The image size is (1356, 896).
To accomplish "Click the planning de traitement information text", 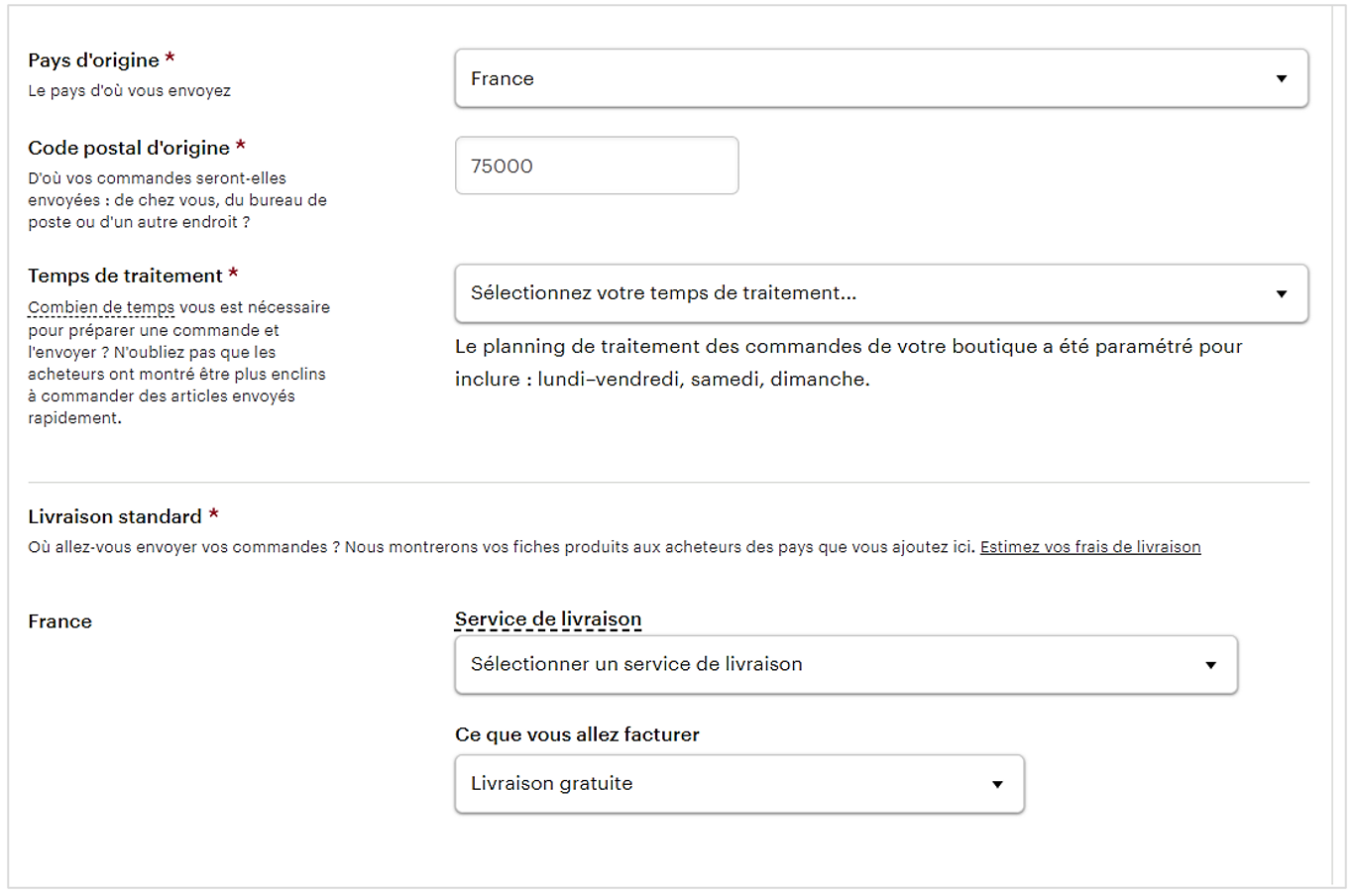I will (848, 363).
